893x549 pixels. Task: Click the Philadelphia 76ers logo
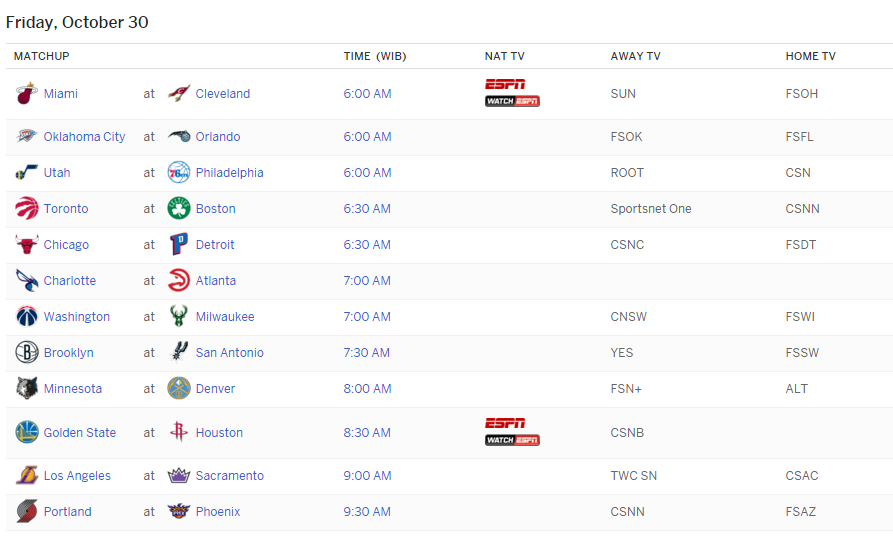(x=179, y=173)
